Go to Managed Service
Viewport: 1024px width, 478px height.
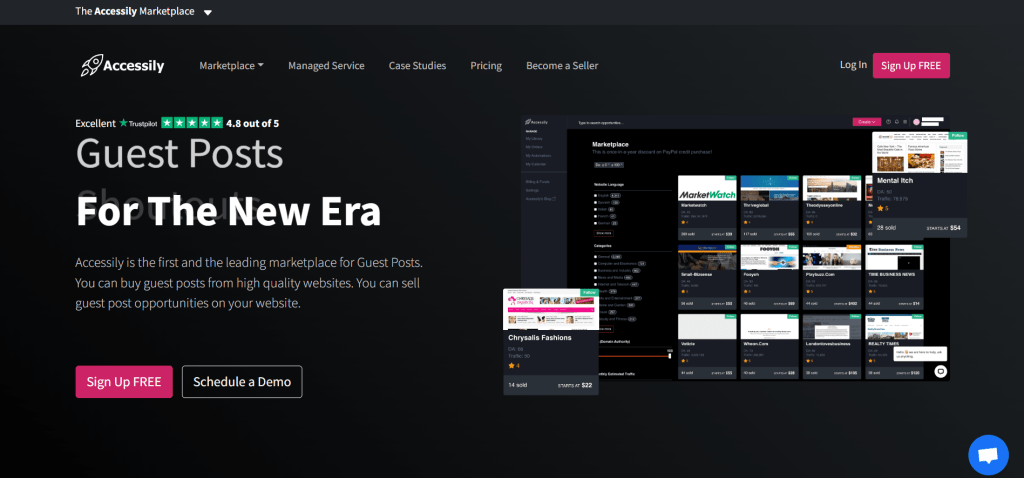coord(327,65)
